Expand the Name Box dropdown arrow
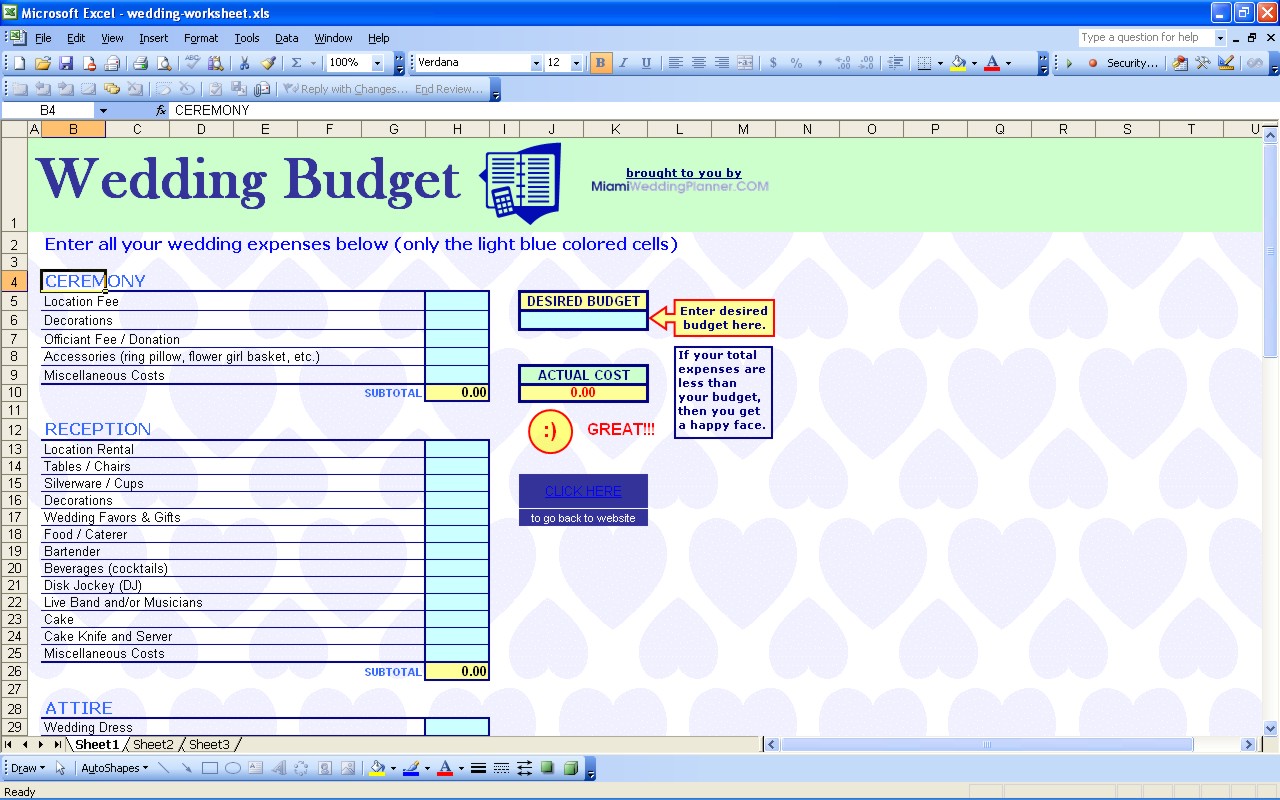The height and width of the screenshot is (800, 1280). point(102,110)
